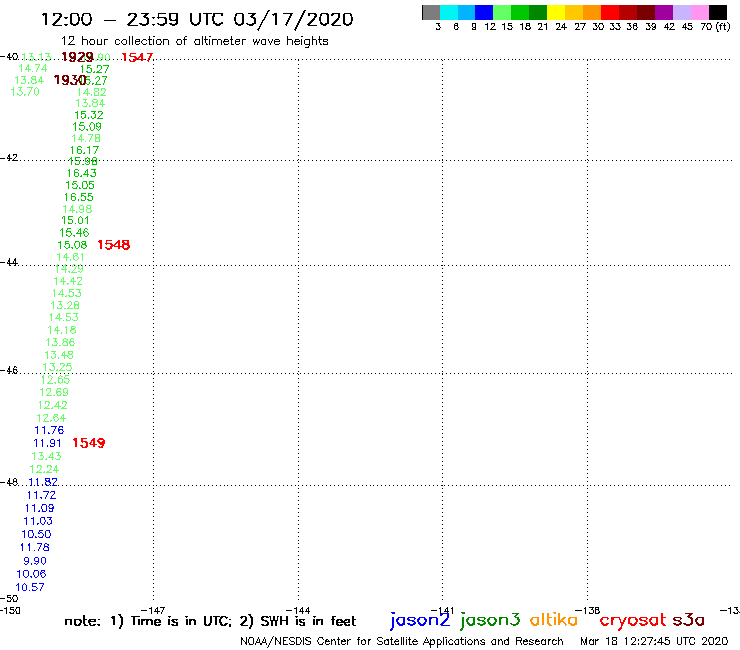Click the cryosat satellite legend label
The height and width of the screenshot is (650, 740).
(x=633, y=620)
